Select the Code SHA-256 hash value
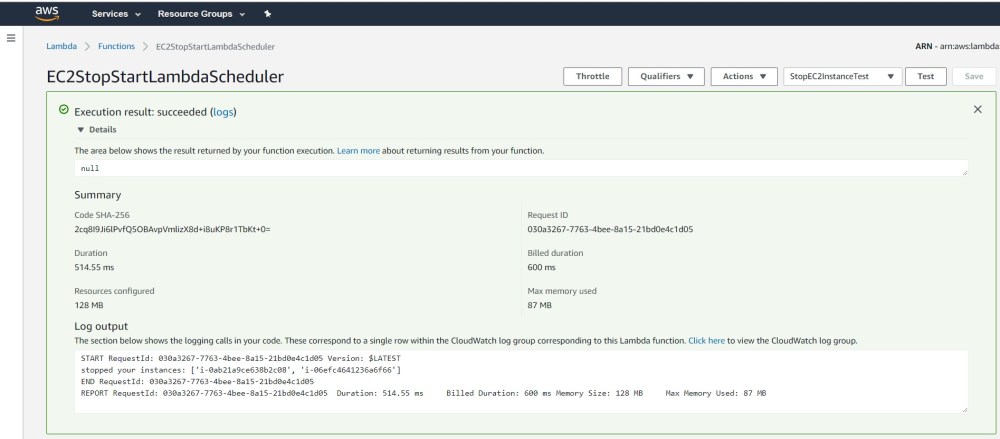The image size is (1000, 439). (172, 229)
